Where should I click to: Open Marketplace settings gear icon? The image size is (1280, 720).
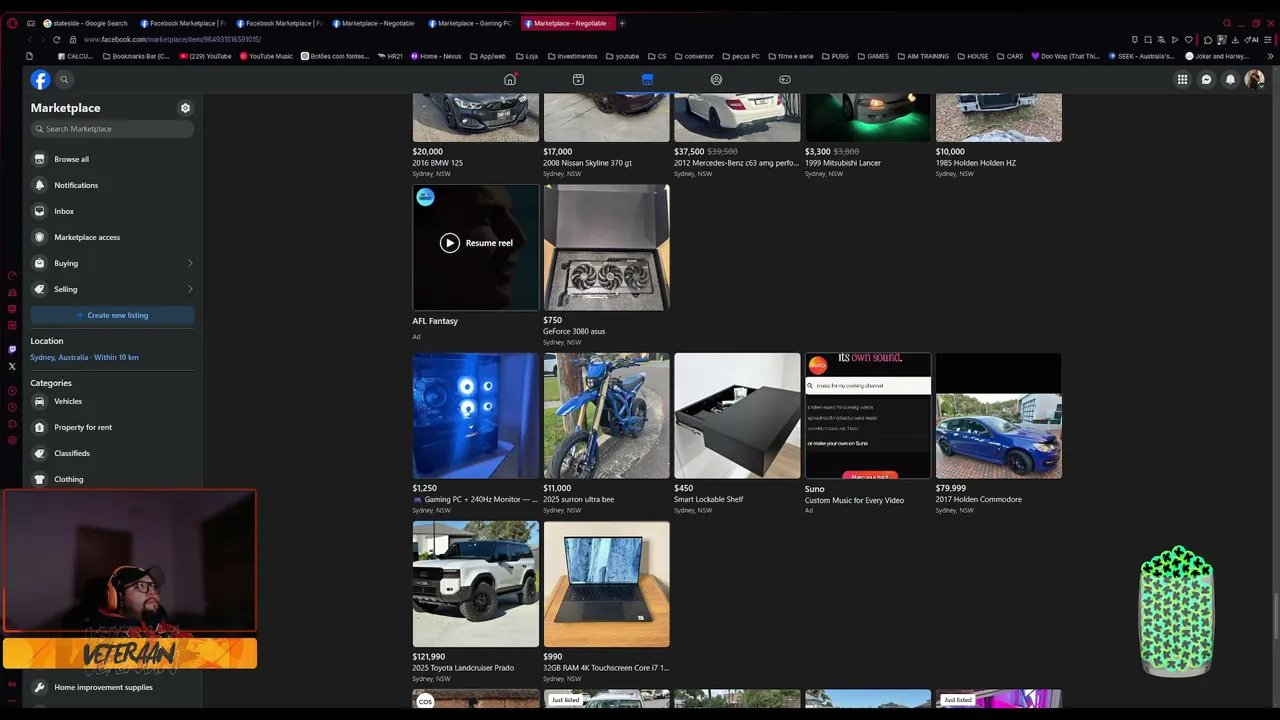[x=185, y=108]
